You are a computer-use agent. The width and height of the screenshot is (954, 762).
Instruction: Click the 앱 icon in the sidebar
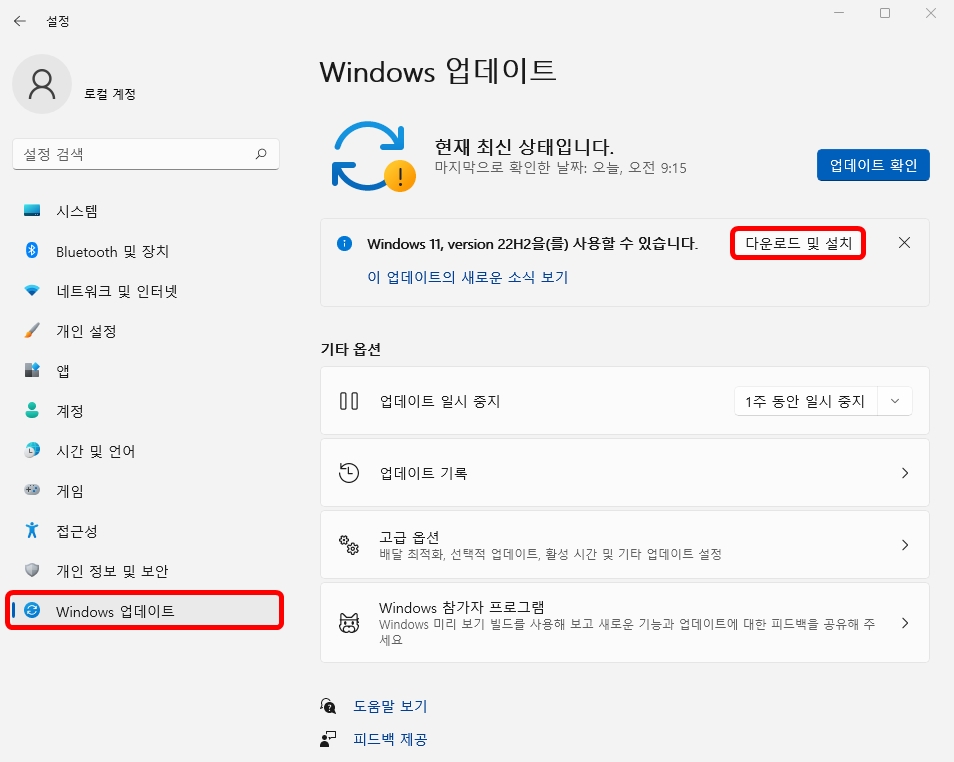(x=32, y=370)
